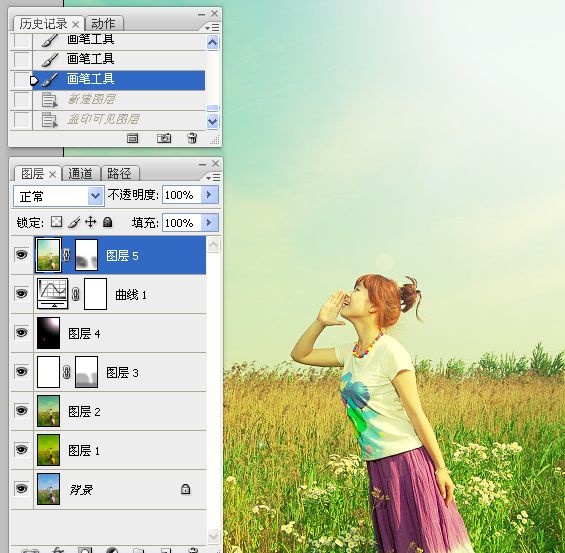Open the blend mode dropdown showing 正常
565x553 pixels.
[59, 196]
